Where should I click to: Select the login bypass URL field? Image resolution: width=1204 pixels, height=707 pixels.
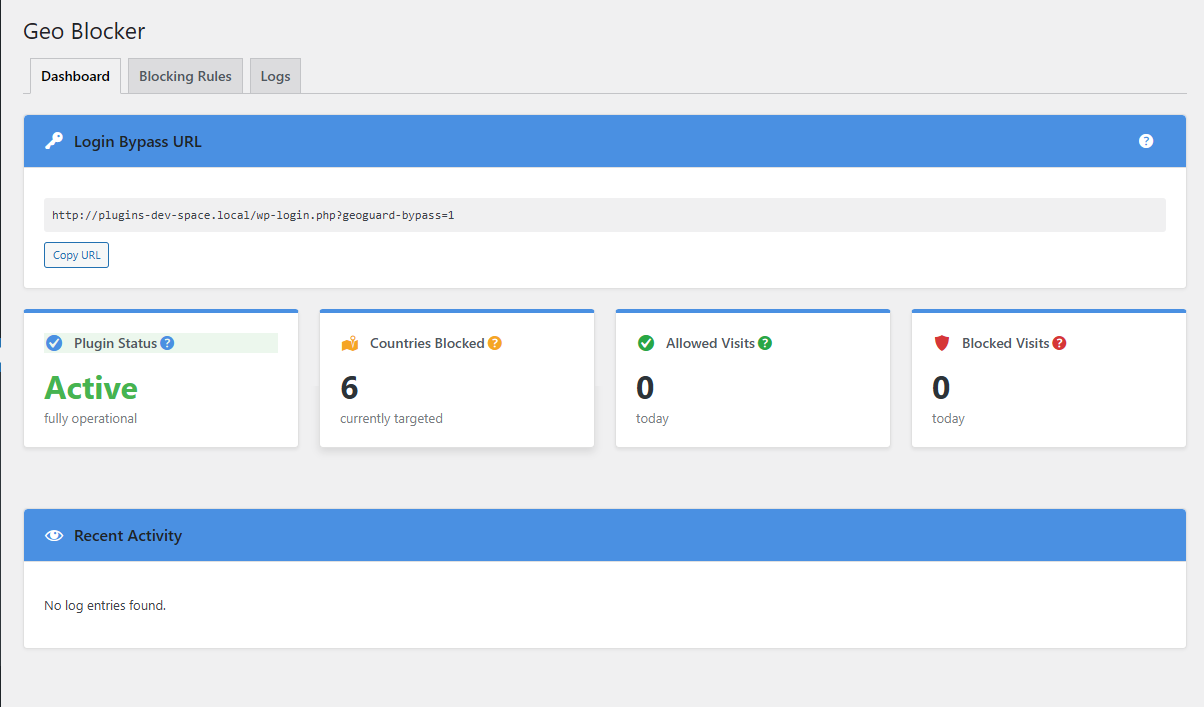(605, 215)
